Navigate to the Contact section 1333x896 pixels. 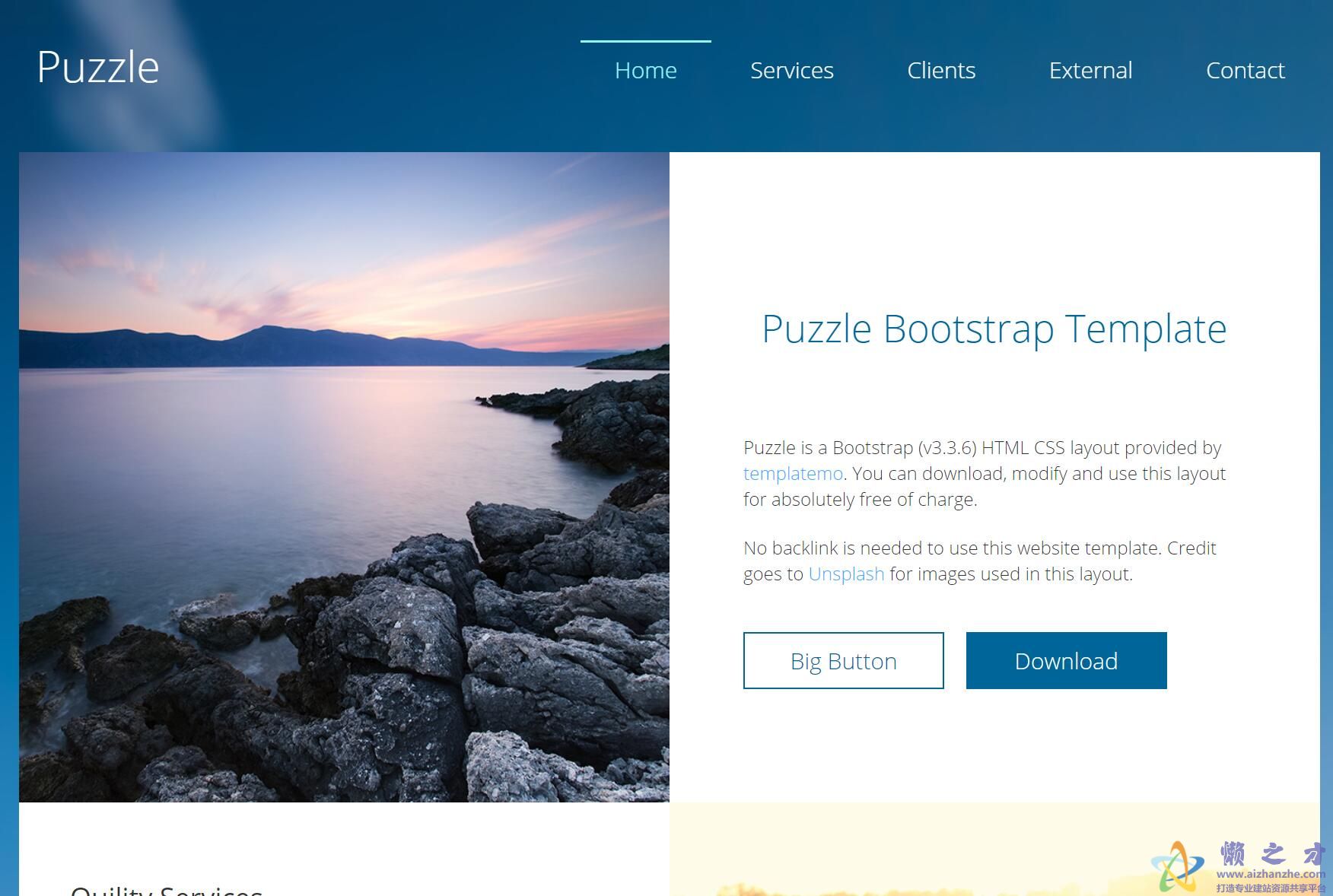tap(1245, 70)
